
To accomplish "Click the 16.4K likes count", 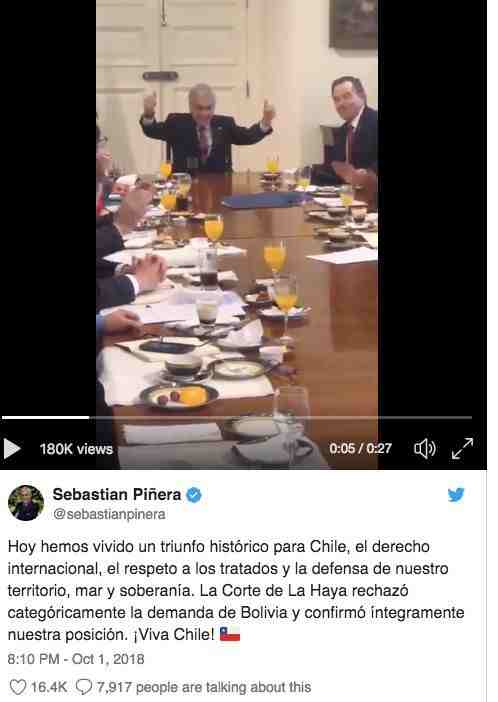I will 49,687.
